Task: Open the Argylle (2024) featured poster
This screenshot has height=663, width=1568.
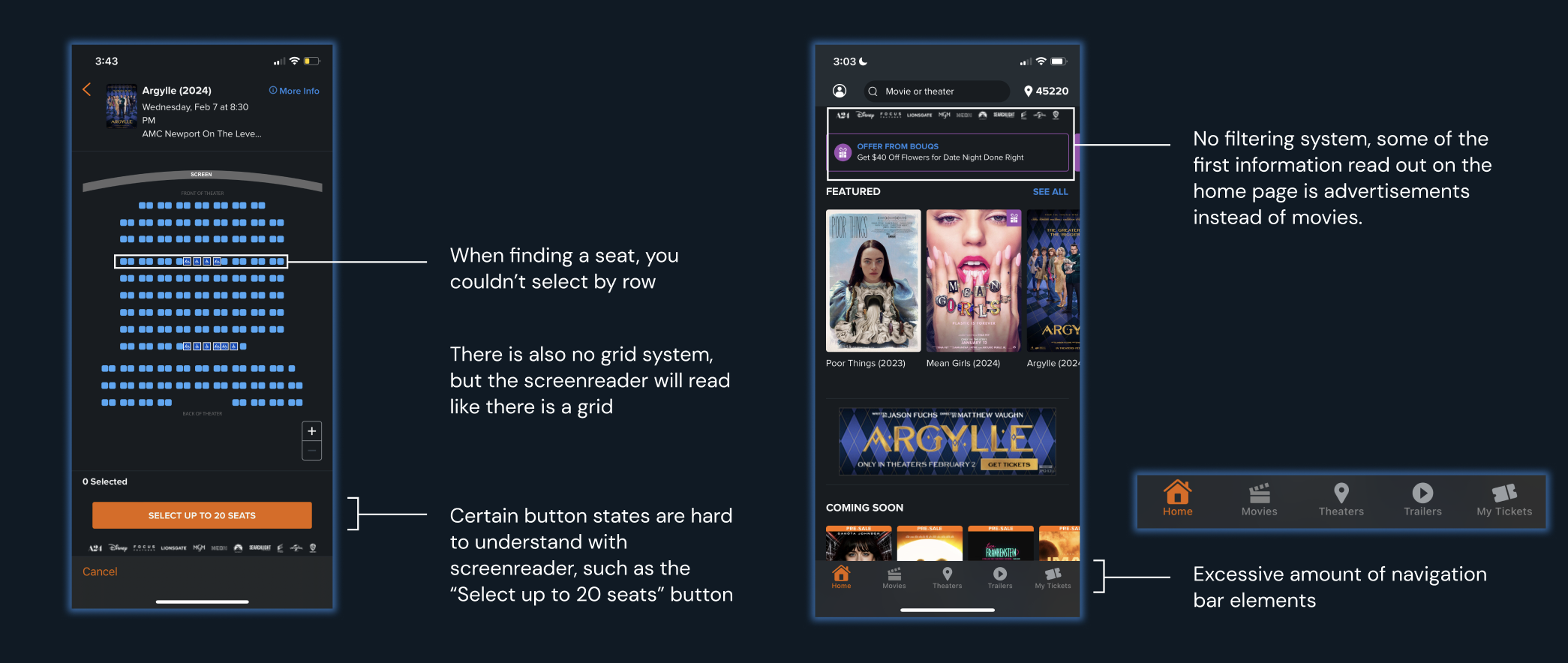Action: pyautogui.click(x=1053, y=280)
